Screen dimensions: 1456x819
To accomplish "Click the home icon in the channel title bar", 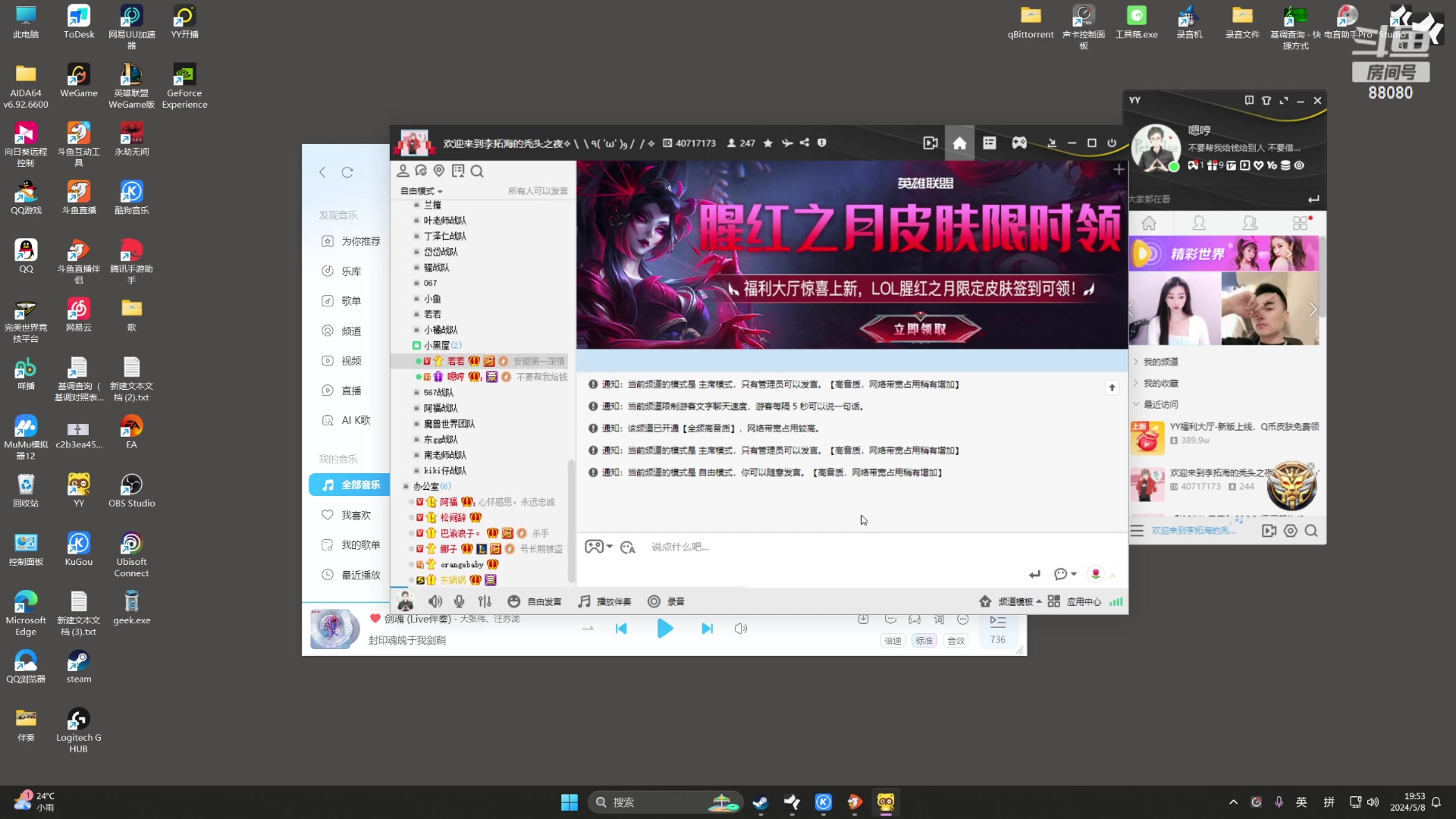I will click(x=959, y=142).
